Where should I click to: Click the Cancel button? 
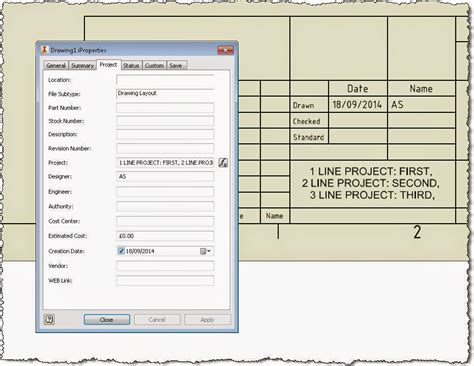tap(157, 320)
